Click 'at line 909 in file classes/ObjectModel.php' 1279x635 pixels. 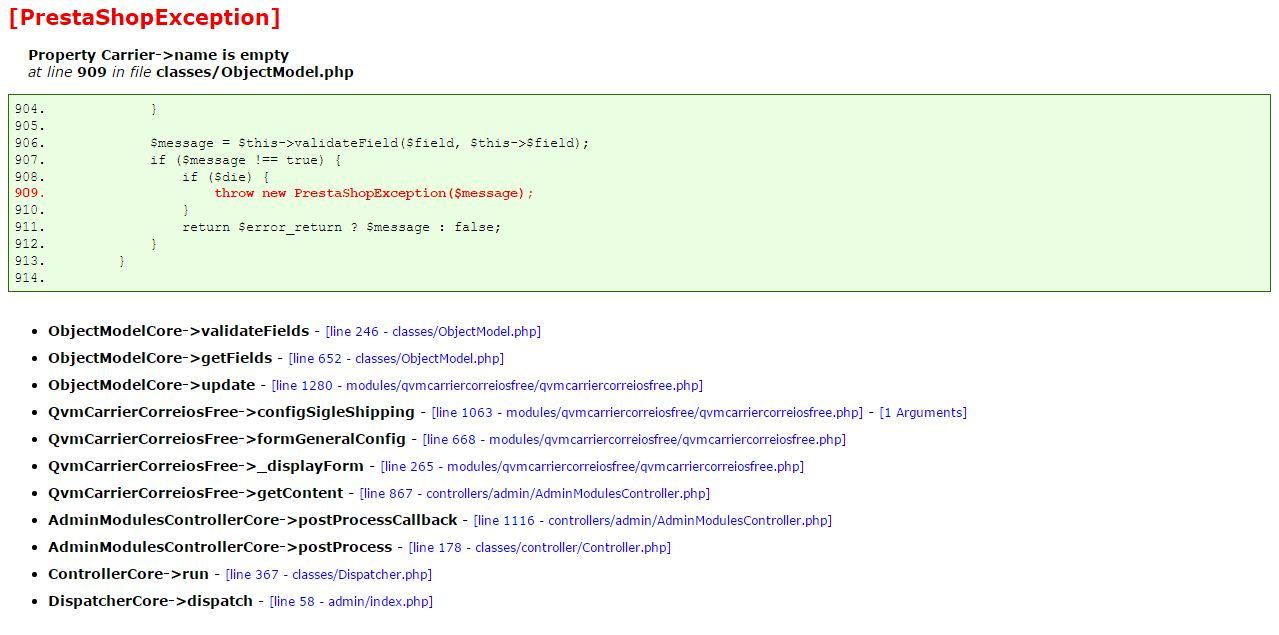(191, 72)
